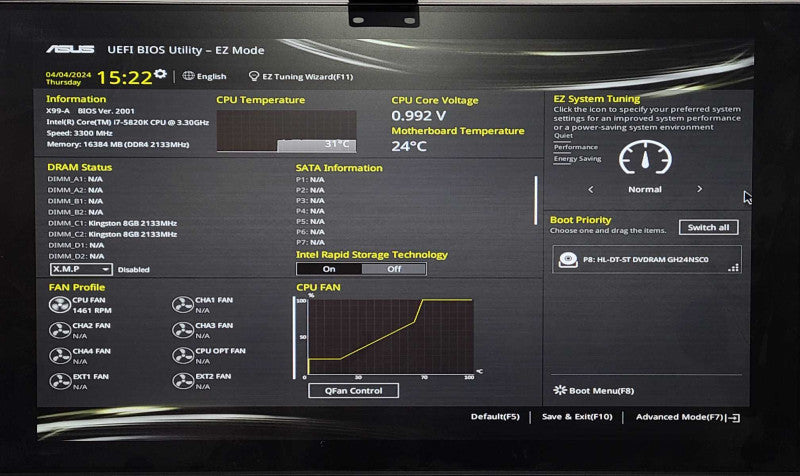
Task: Click the Boot Menu snowflake icon
Action: (x=560, y=390)
